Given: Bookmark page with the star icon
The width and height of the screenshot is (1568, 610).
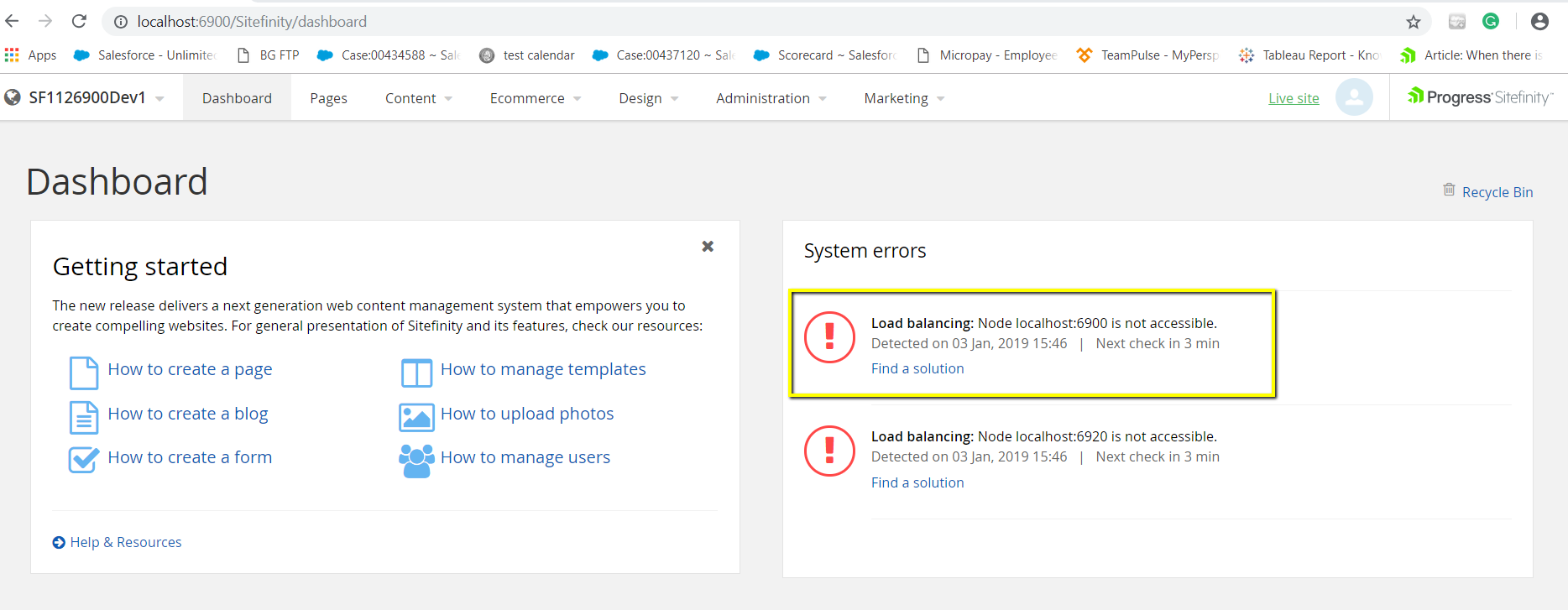Looking at the screenshot, I should point(1414,22).
